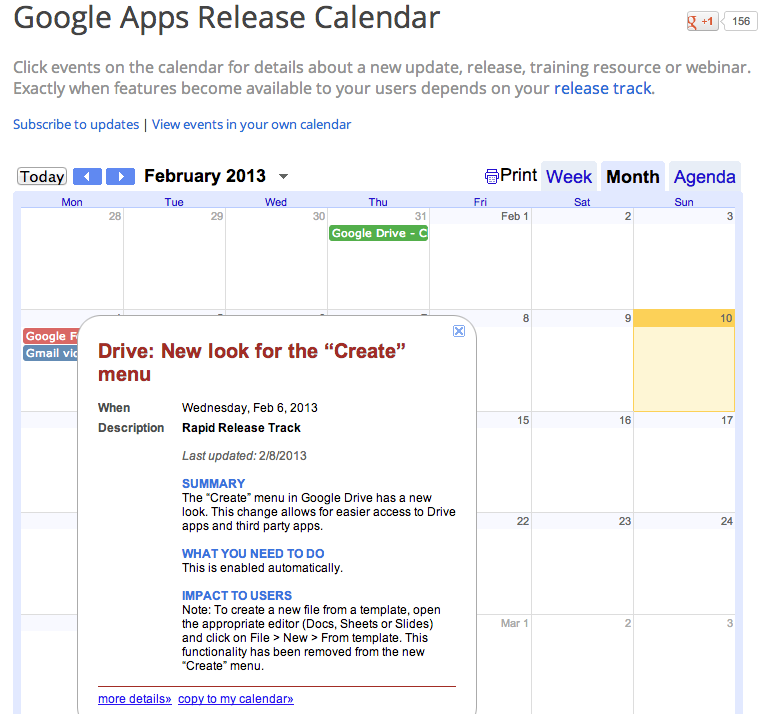Click day number 24
The width and height of the screenshot is (759, 714).
pyautogui.click(x=727, y=521)
